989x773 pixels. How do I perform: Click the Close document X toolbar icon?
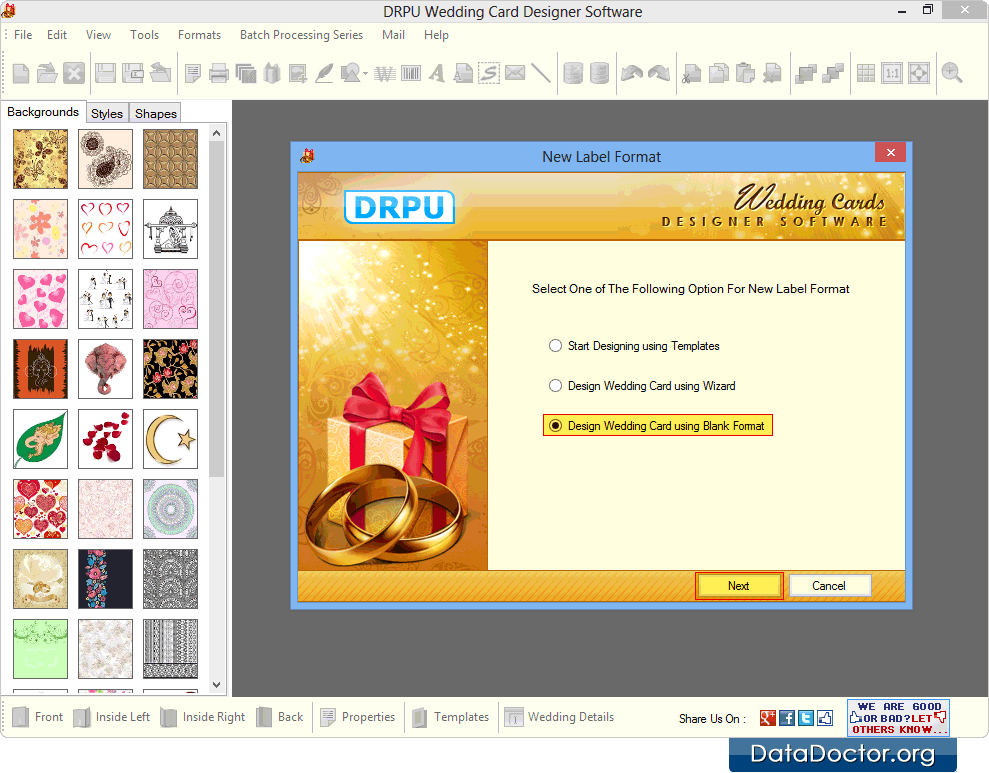point(74,74)
